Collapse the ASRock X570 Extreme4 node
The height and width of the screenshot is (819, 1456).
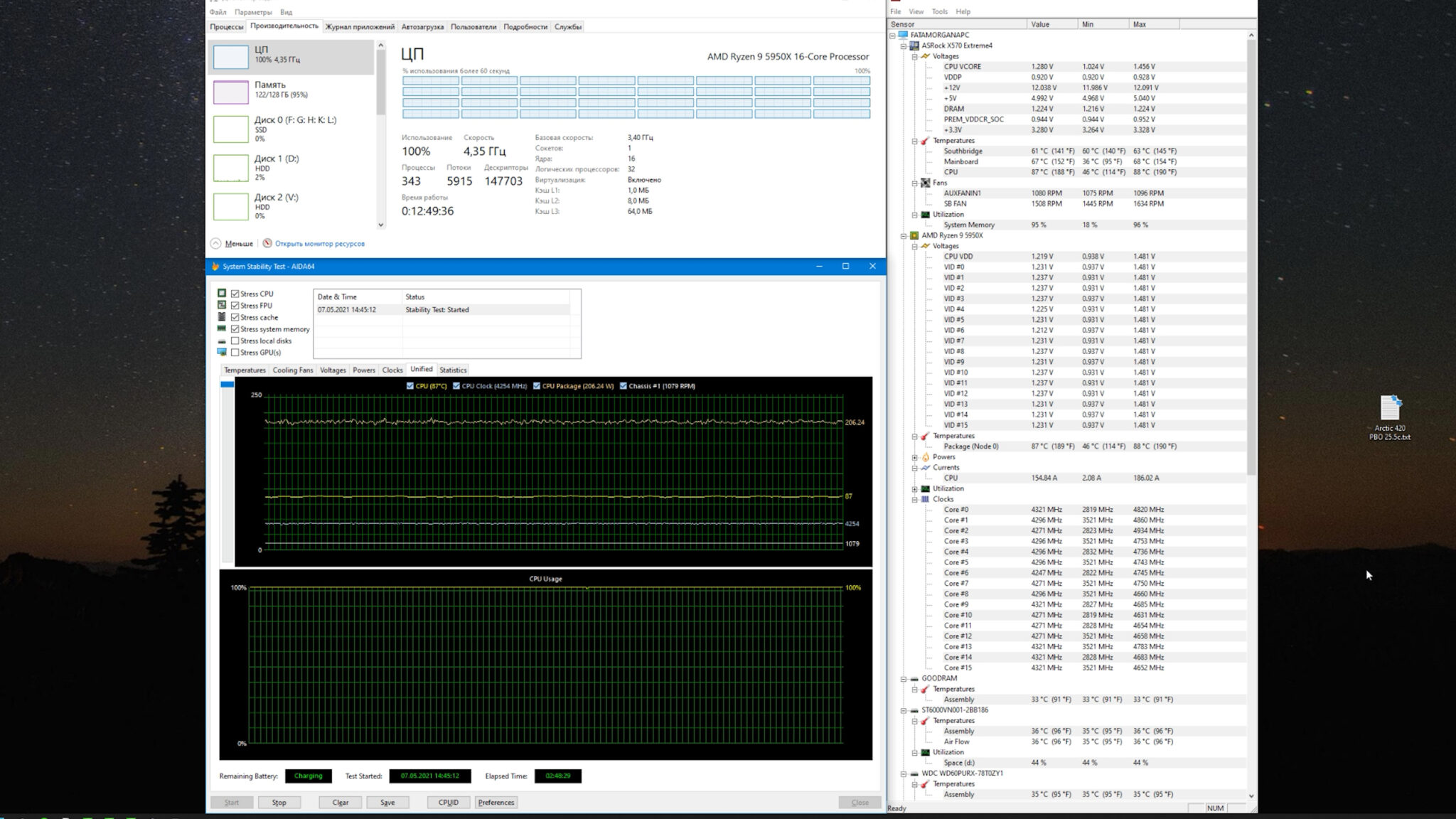(904, 45)
